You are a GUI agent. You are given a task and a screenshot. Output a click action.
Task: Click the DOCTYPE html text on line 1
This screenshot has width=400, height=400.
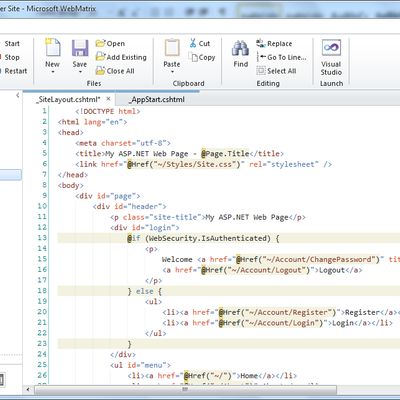[x=108, y=111]
